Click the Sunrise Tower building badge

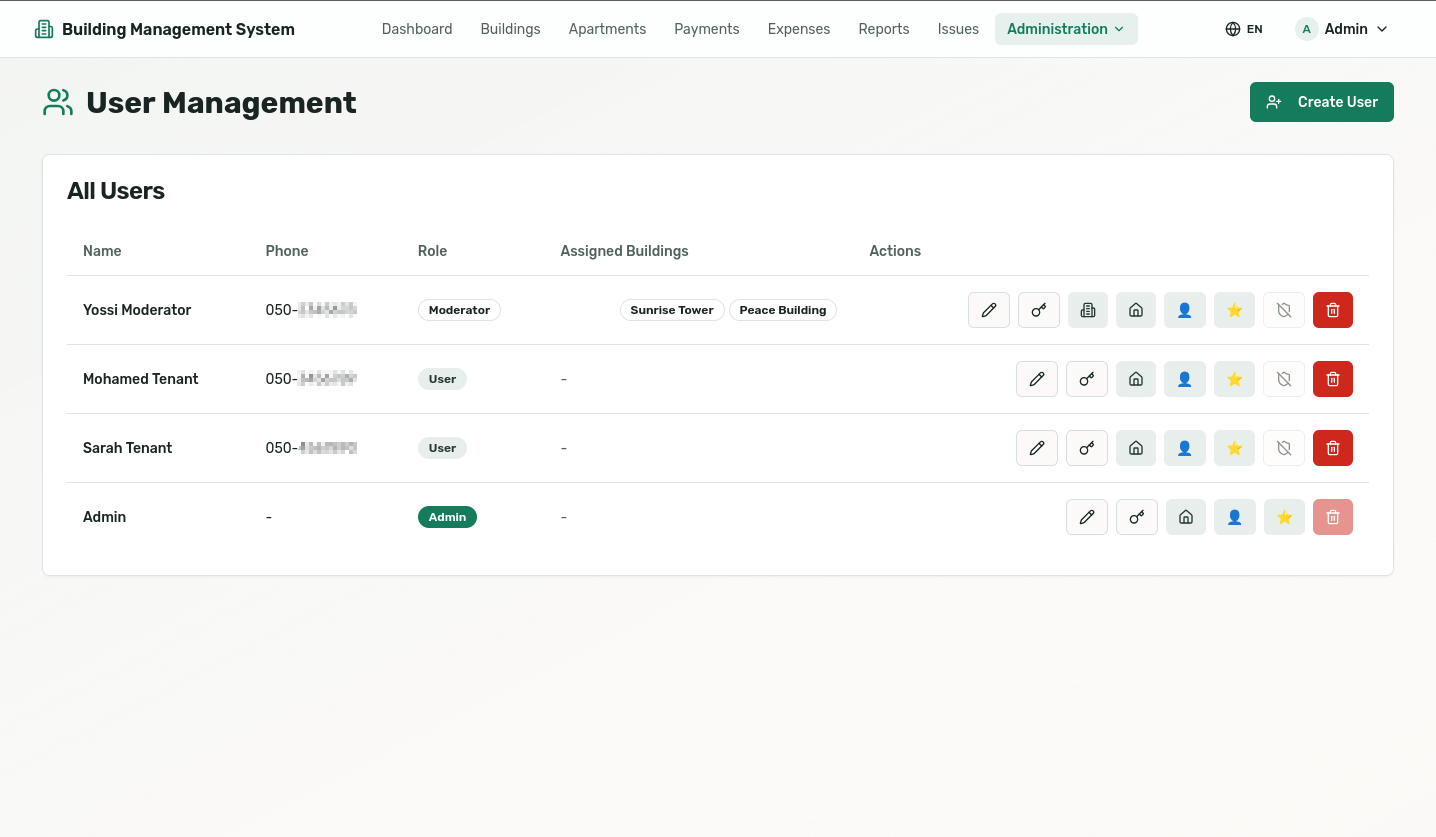(671, 310)
